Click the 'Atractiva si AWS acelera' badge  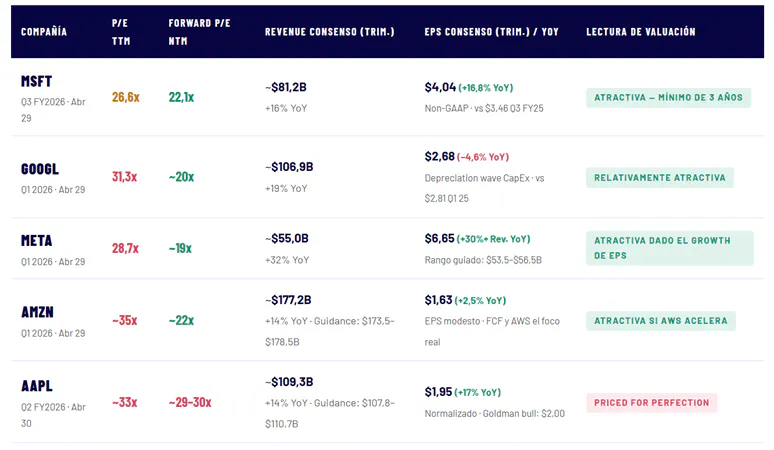[661, 320]
